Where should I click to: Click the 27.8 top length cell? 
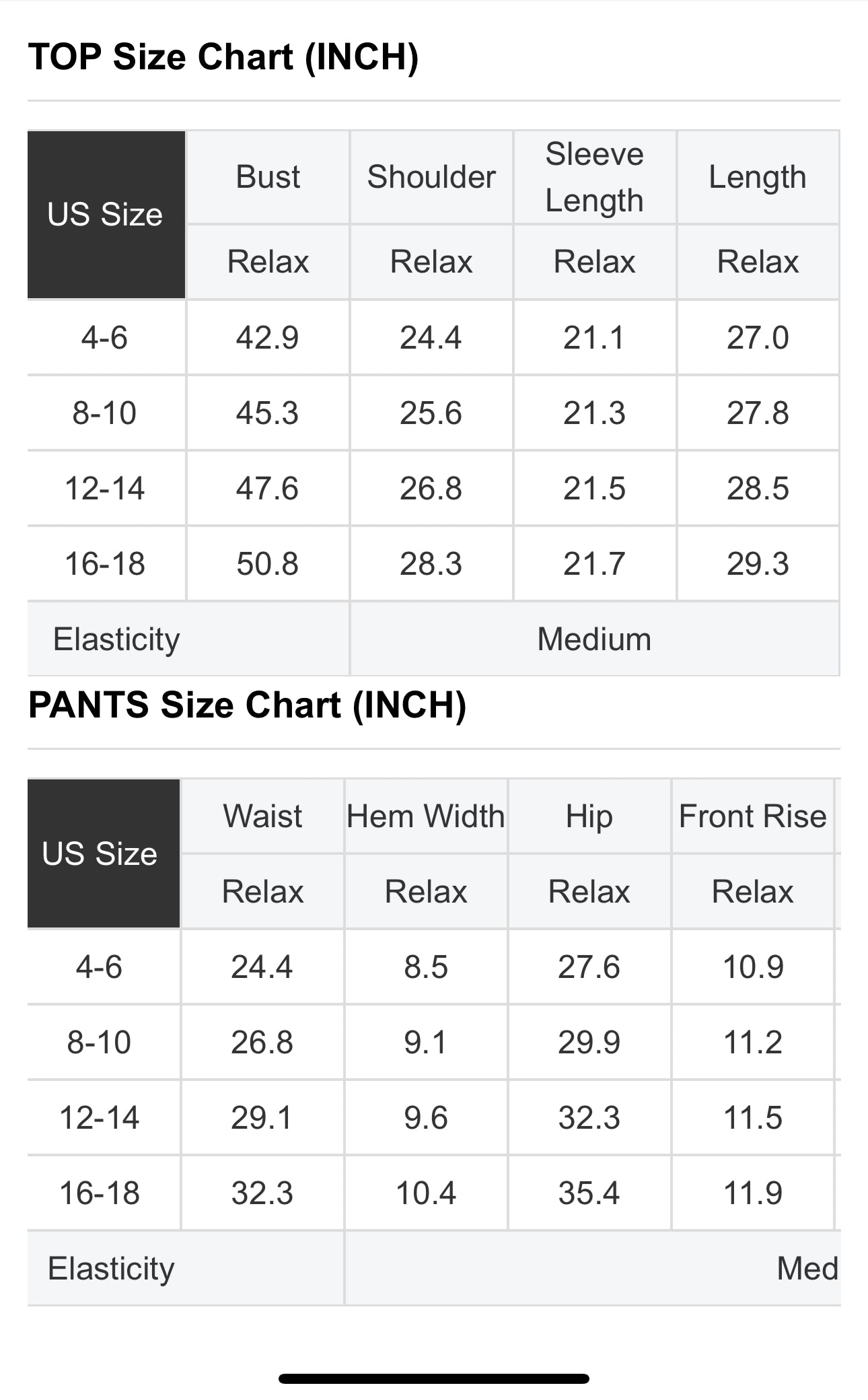click(758, 413)
